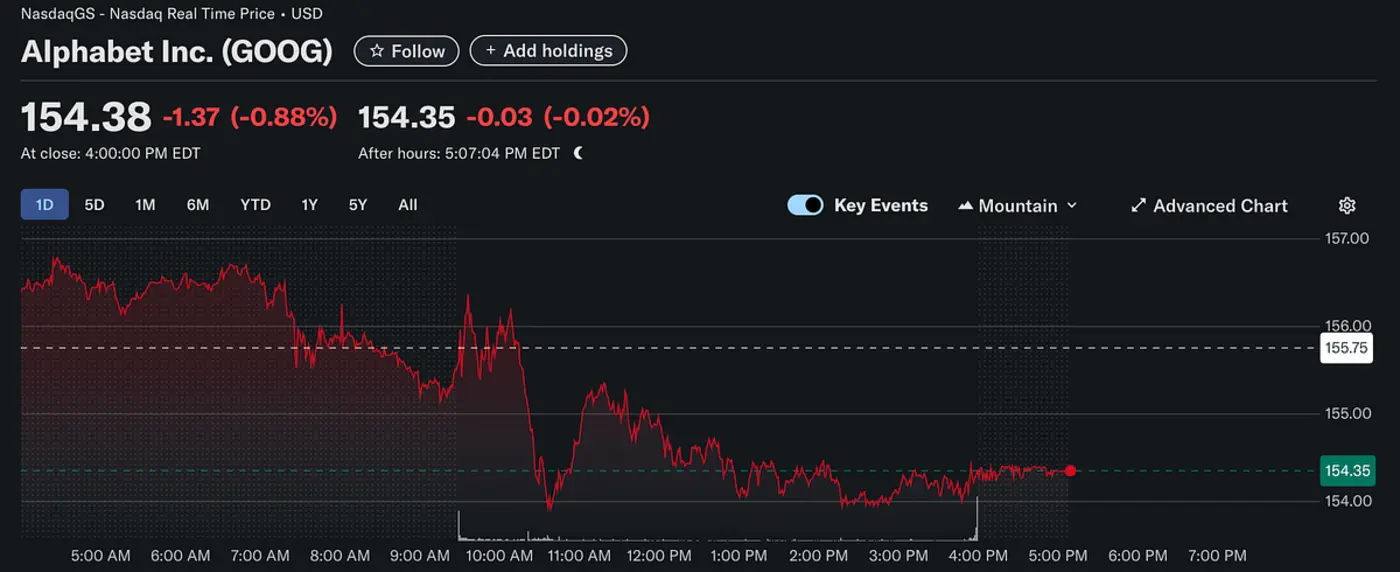Click the 6:00 PM time axis label
The height and width of the screenshot is (572, 1400).
pos(1138,555)
